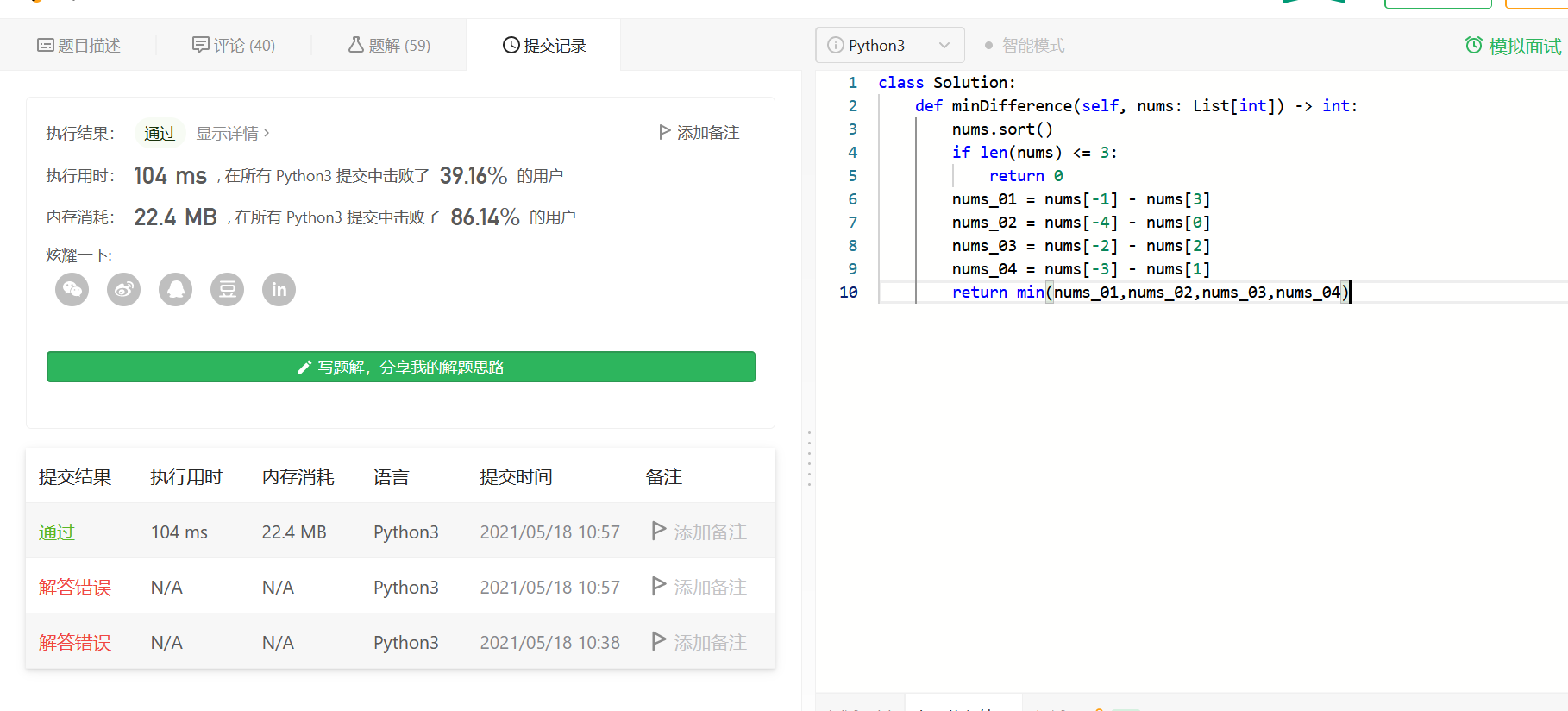Toggle 智能模式 smart mode
The width and height of the screenshot is (1568, 711).
click(x=1025, y=45)
